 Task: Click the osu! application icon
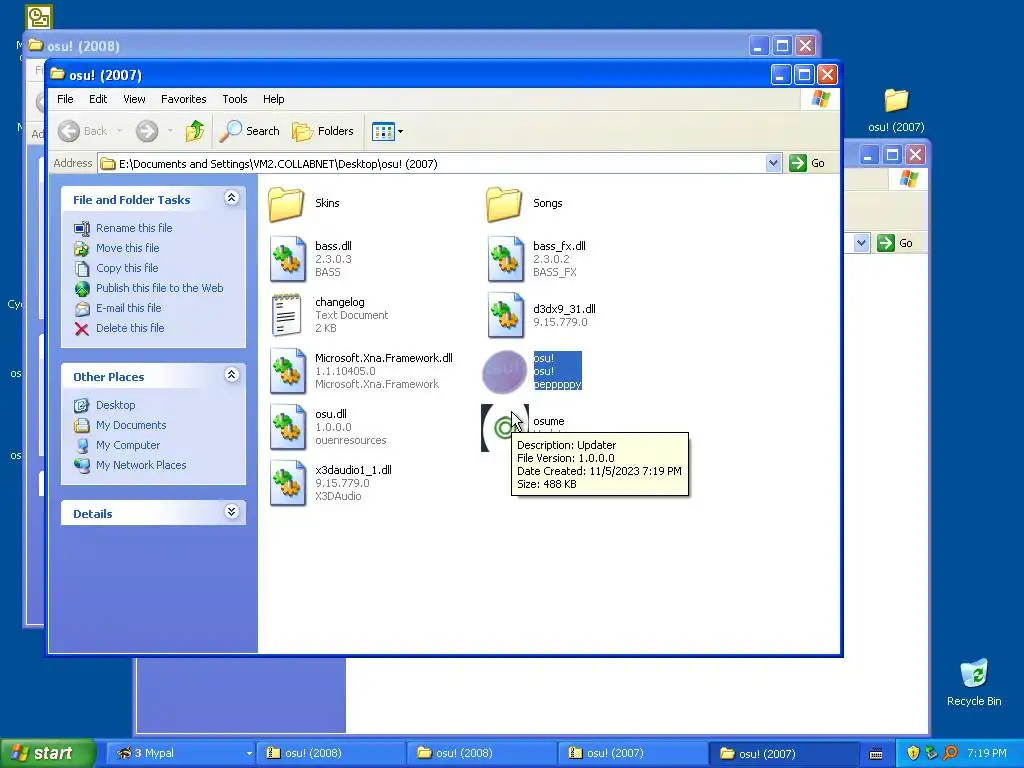(x=504, y=372)
